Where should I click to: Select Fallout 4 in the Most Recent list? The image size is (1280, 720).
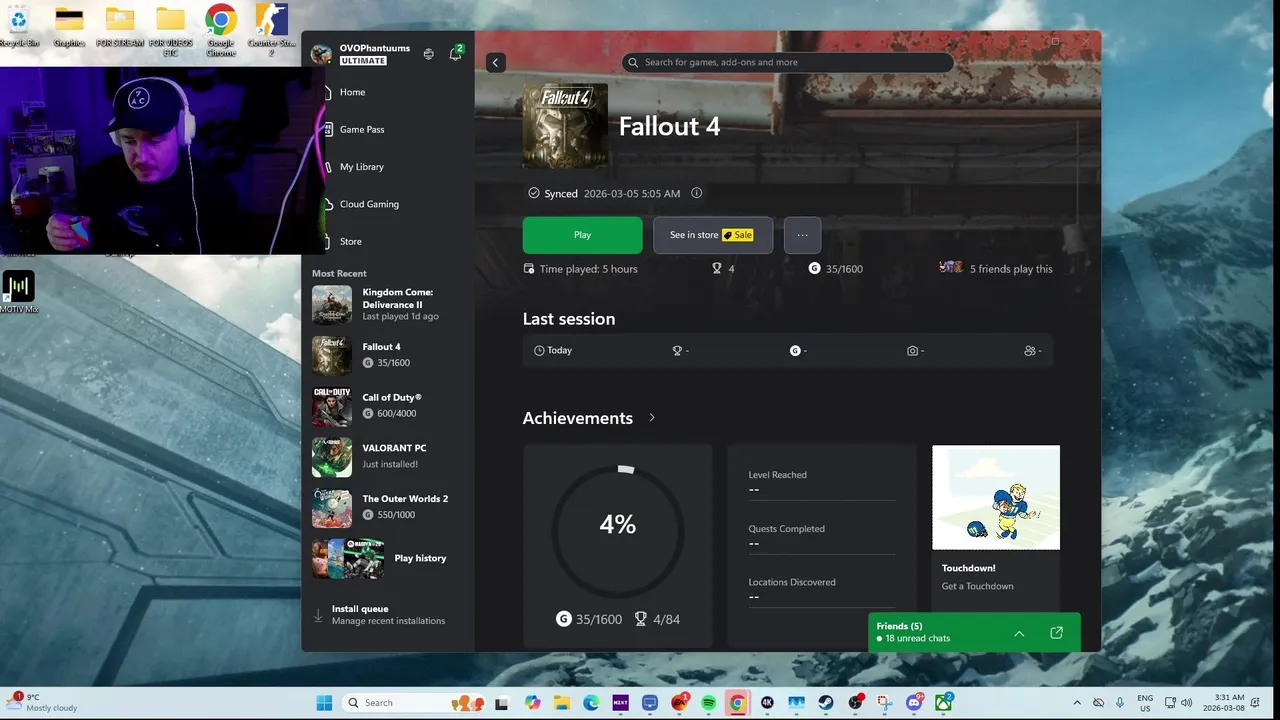point(388,355)
